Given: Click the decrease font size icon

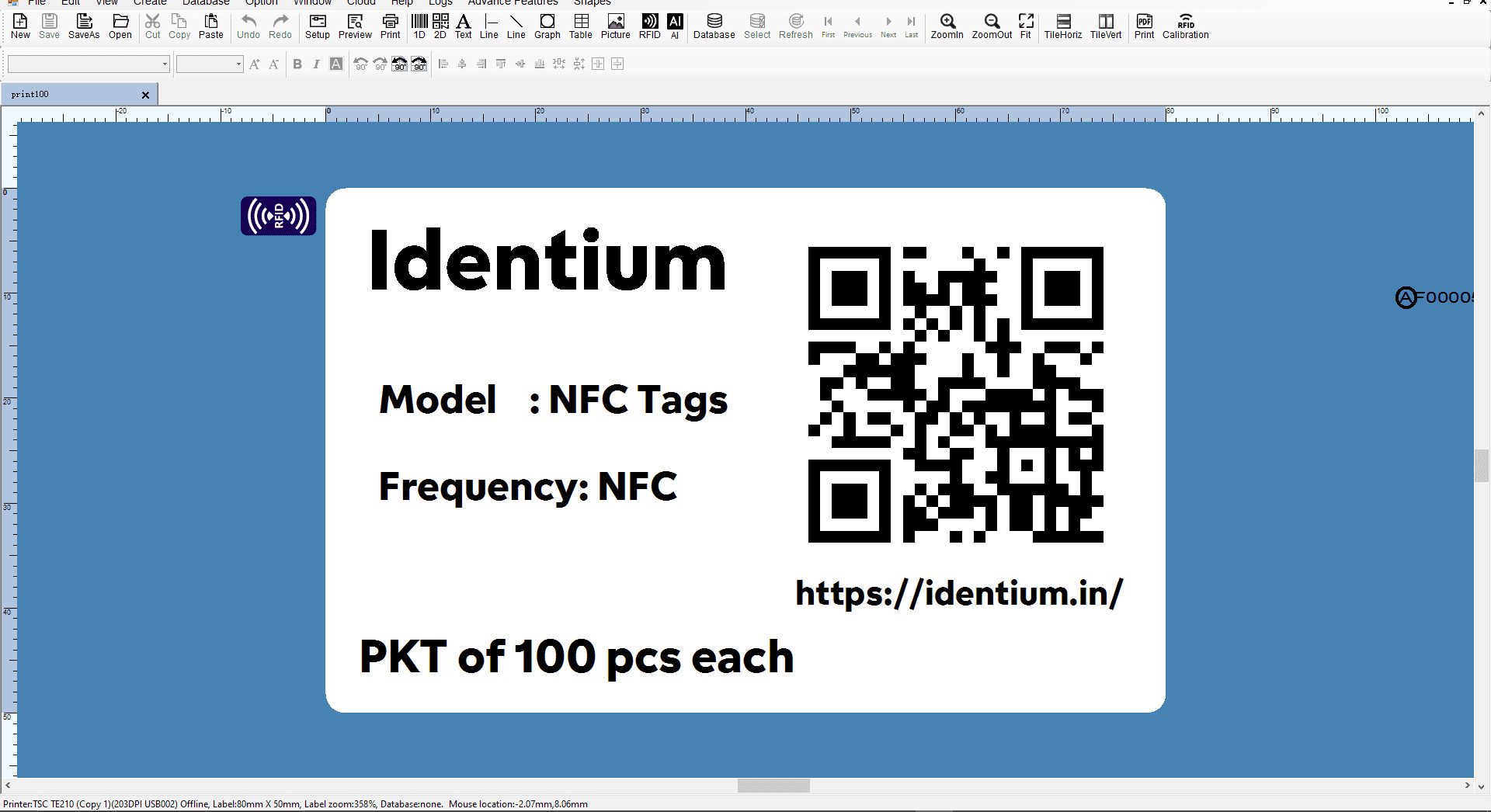Looking at the screenshot, I should click(x=273, y=64).
